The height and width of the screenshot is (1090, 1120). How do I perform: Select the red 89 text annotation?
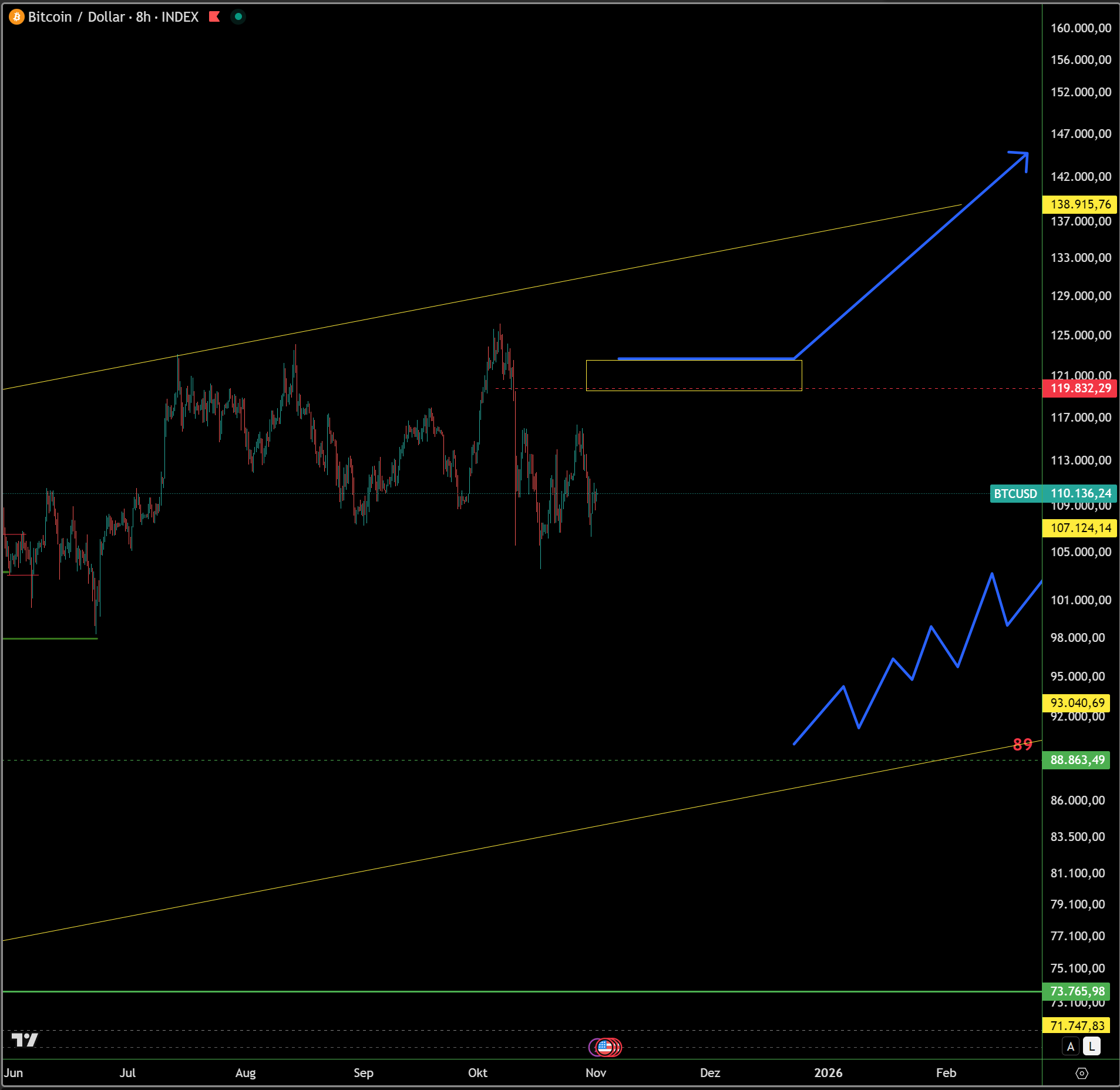tap(1023, 744)
